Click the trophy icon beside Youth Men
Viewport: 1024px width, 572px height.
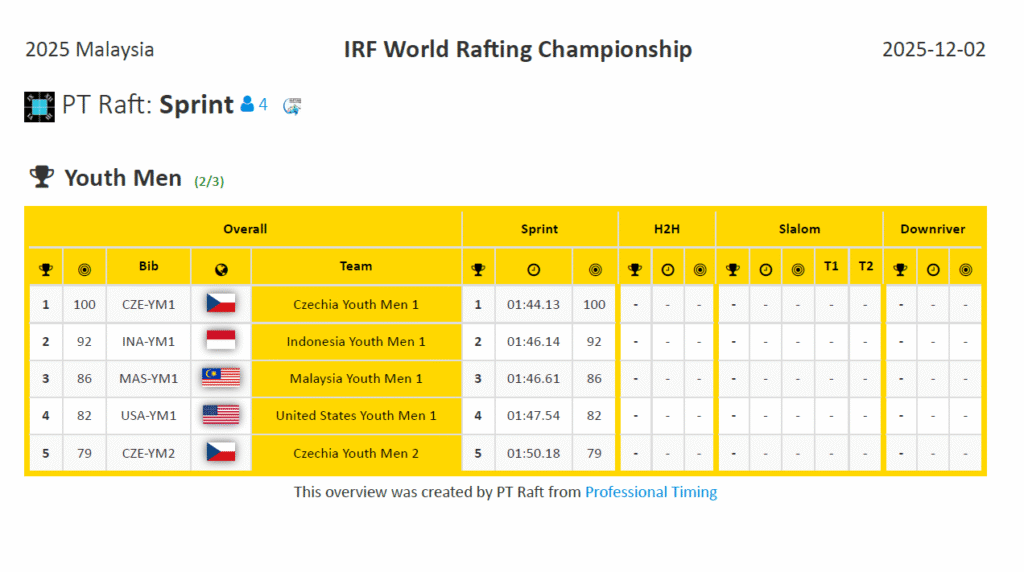pyautogui.click(x=41, y=178)
